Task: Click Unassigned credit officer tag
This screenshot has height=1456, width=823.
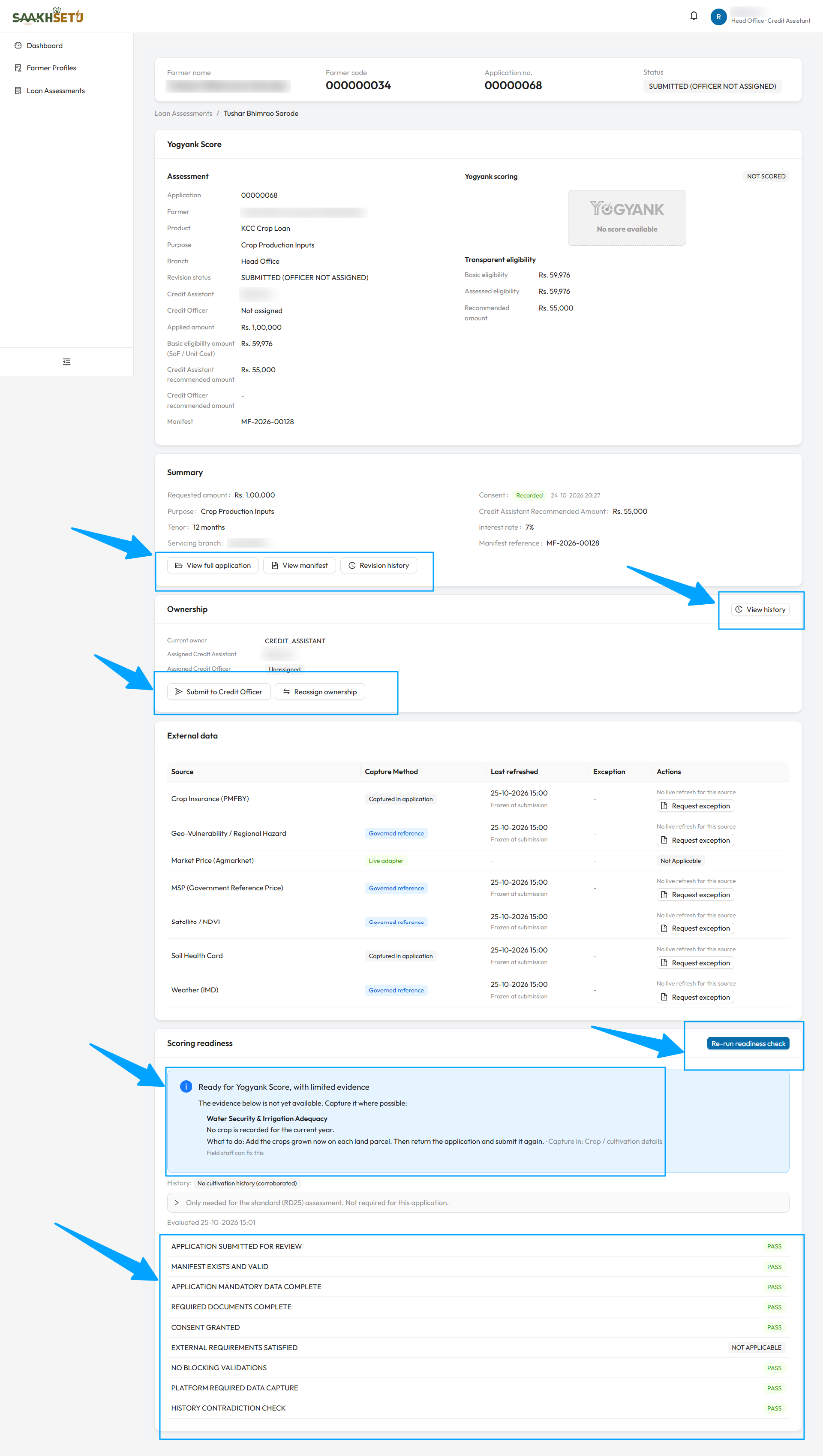Action: click(x=284, y=669)
